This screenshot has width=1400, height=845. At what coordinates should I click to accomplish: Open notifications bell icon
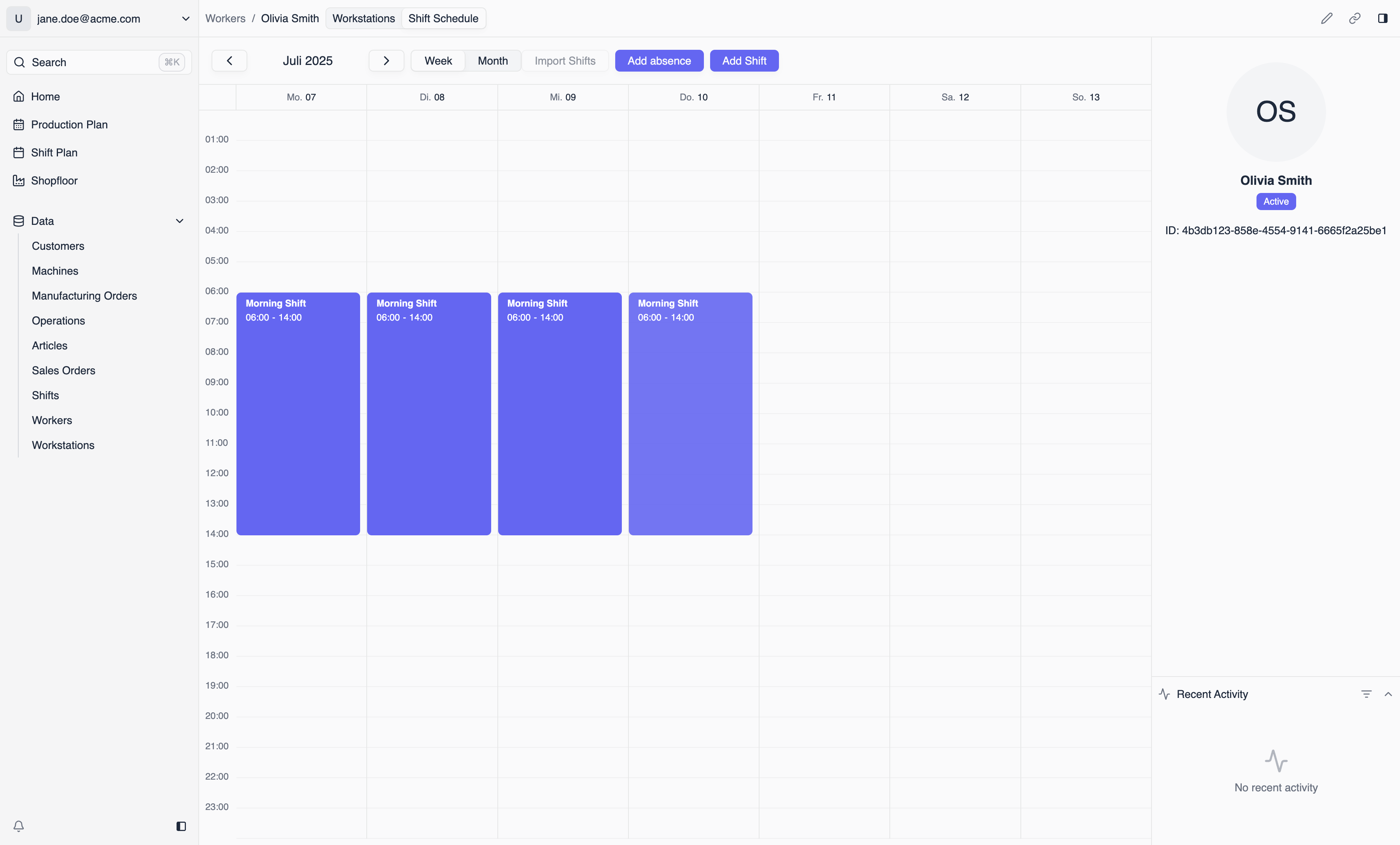[x=19, y=826]
